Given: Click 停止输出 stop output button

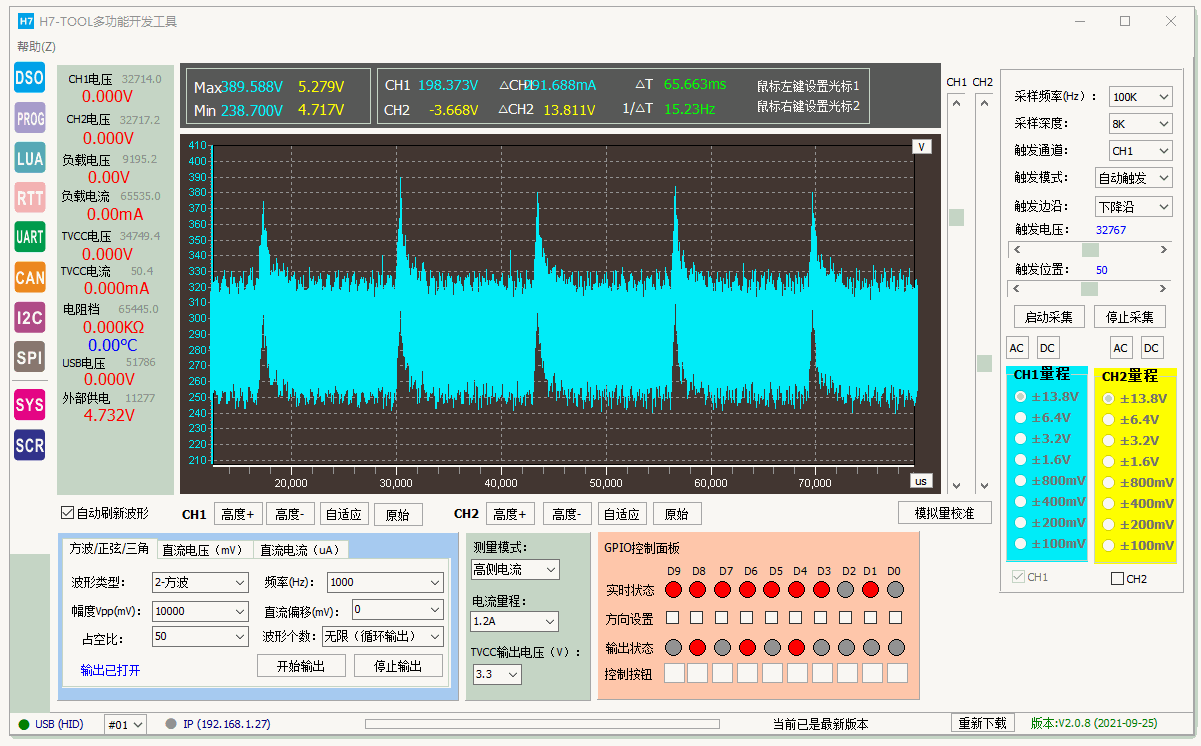Looking at the screenshot, I should click(398, 666).
